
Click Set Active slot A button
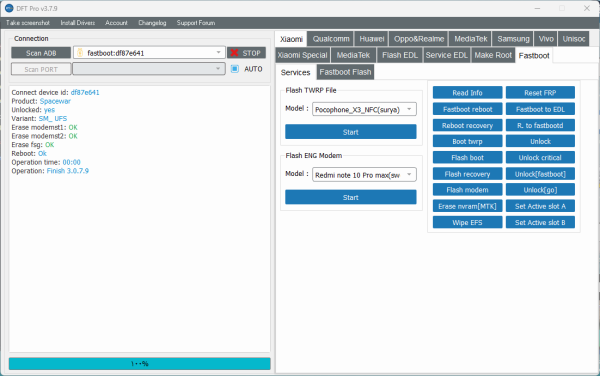coord(540,206)
